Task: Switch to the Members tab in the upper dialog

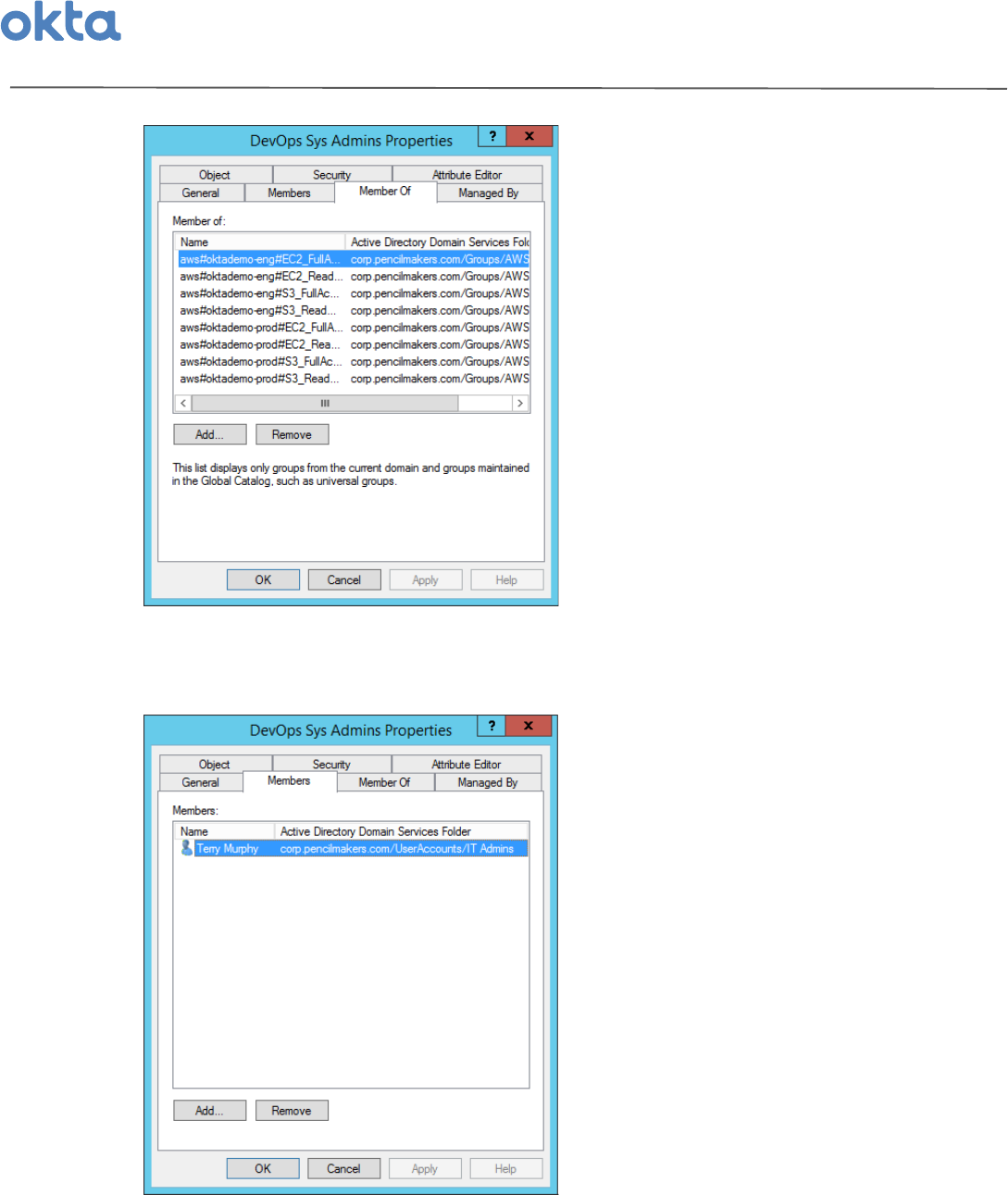Action: 289,193
